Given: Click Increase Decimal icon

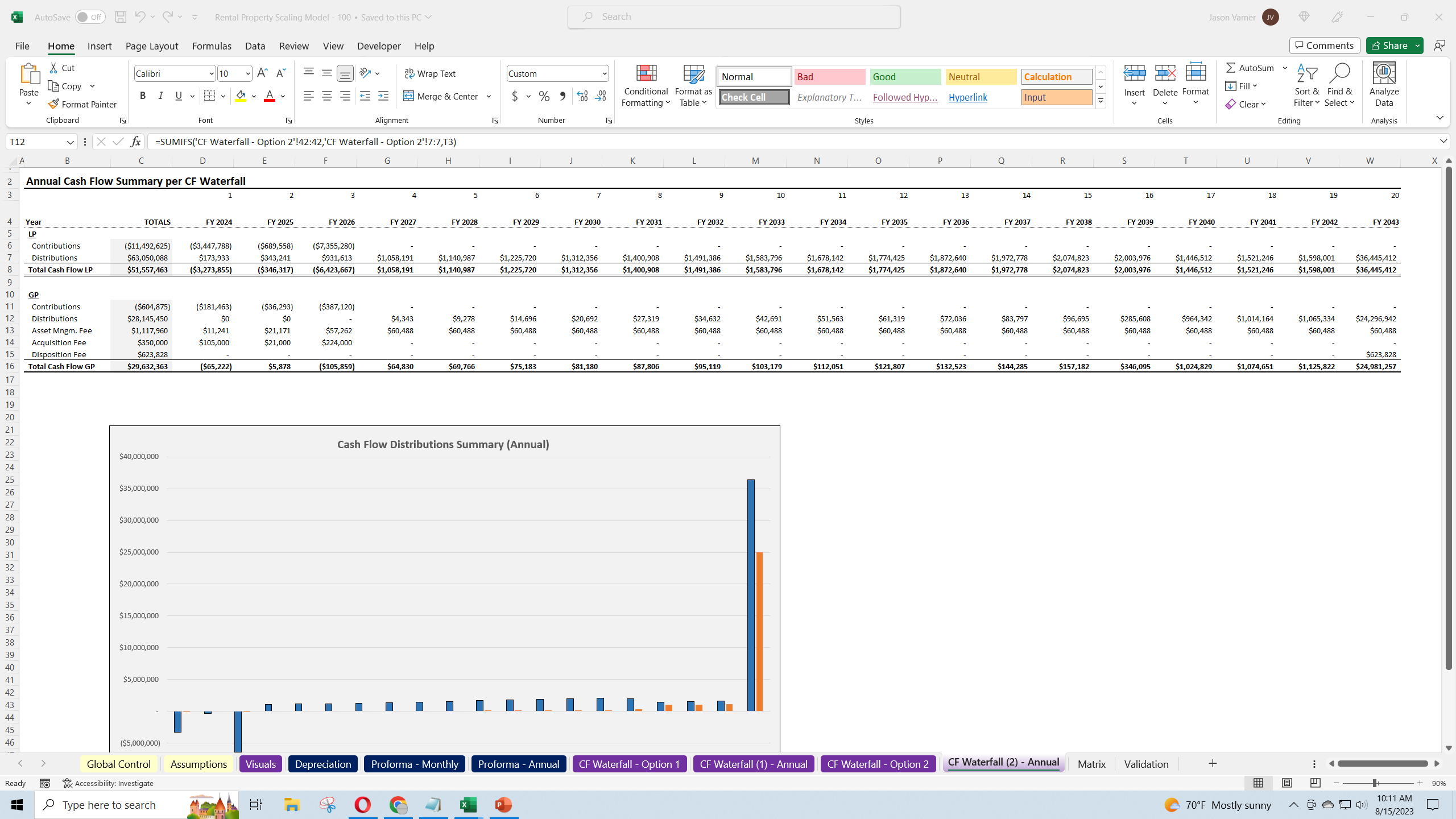Looking at the screenshot, I should (582, 96).
